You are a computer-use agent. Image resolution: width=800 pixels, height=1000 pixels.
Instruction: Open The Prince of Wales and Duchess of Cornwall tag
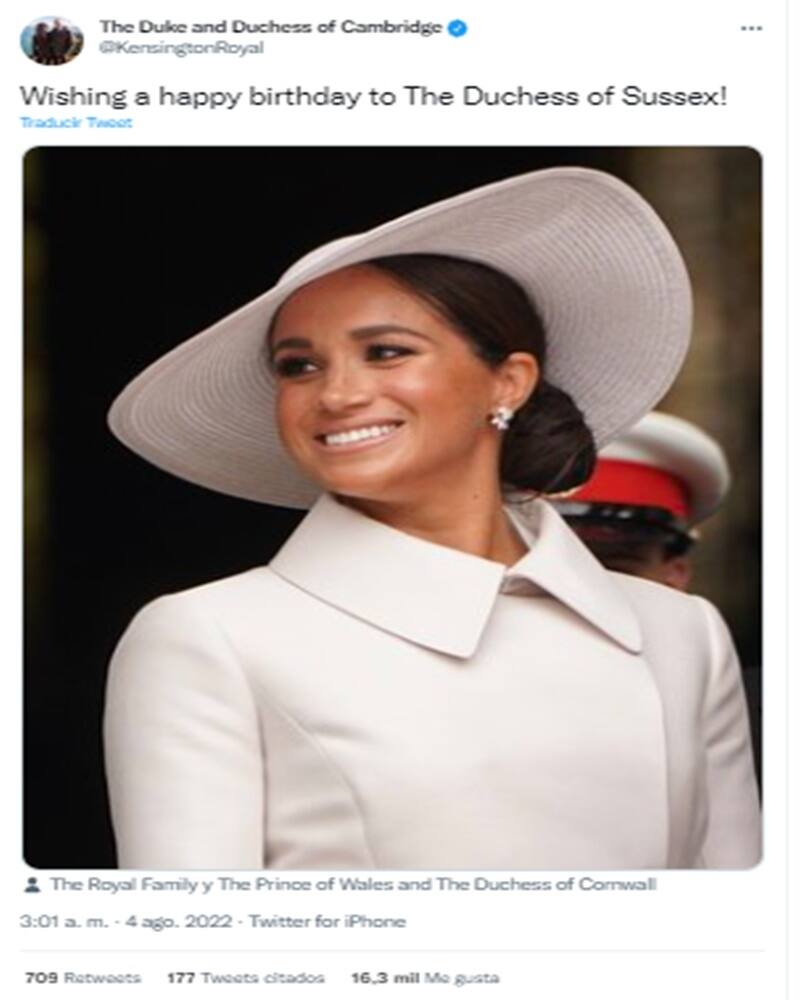(x=438, y=885)
